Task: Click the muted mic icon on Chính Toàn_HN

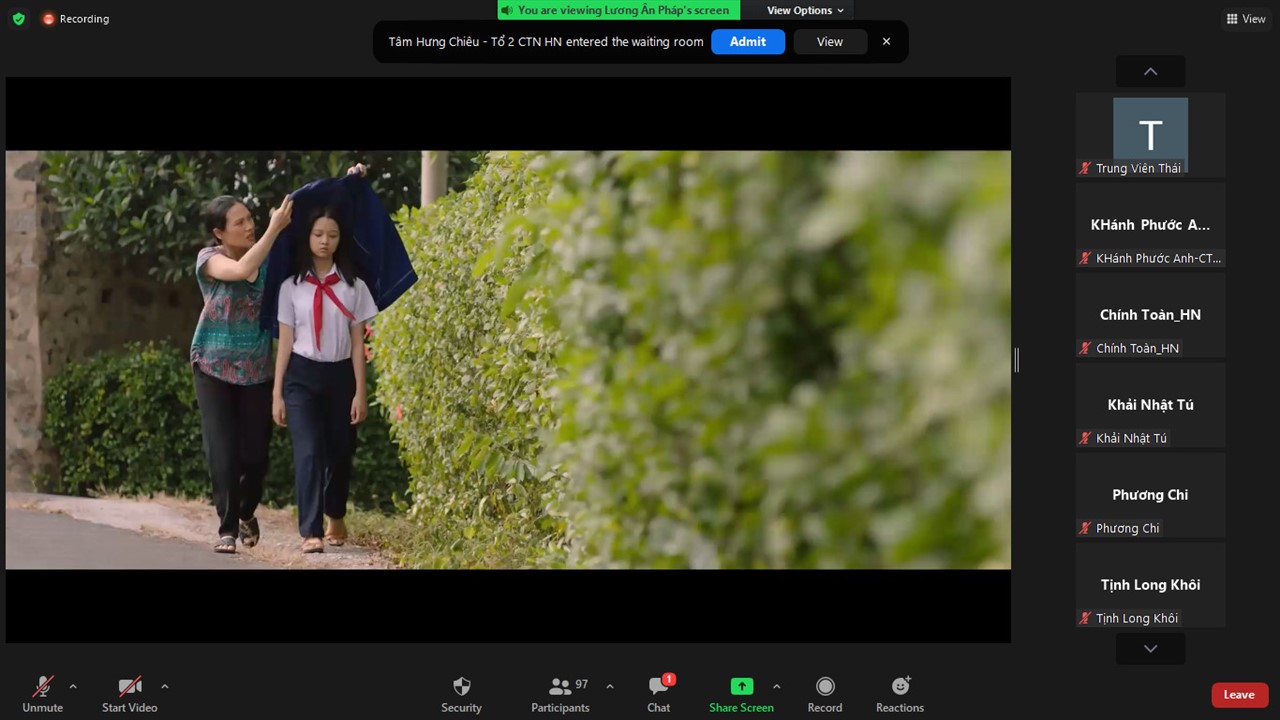Action: pyautogui.click(x=1084, y=348)
